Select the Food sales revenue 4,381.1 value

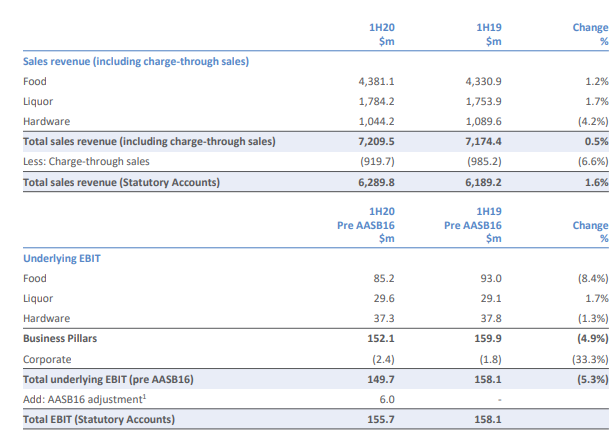click(x=377, y=82)
